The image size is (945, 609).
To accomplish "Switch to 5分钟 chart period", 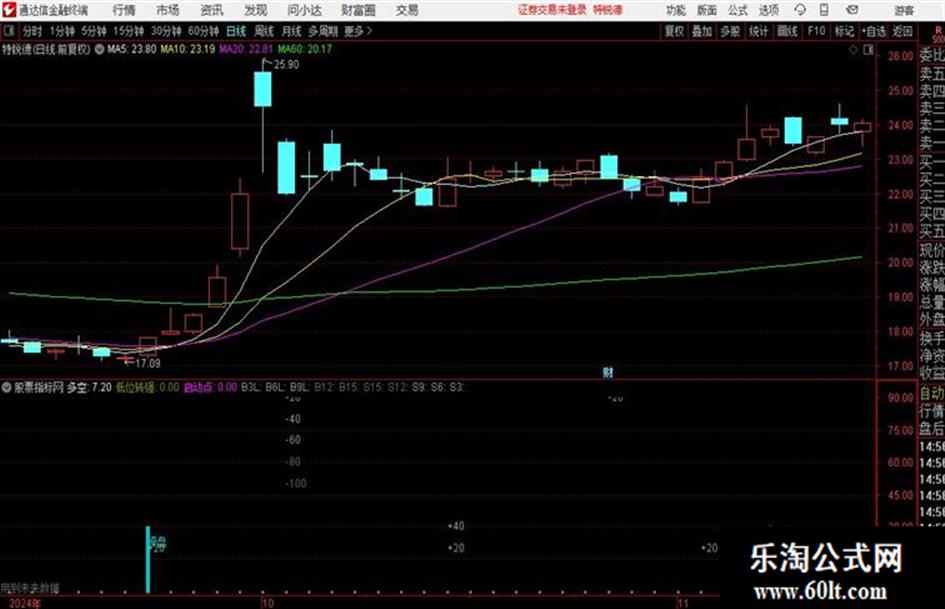I will 93,31.
